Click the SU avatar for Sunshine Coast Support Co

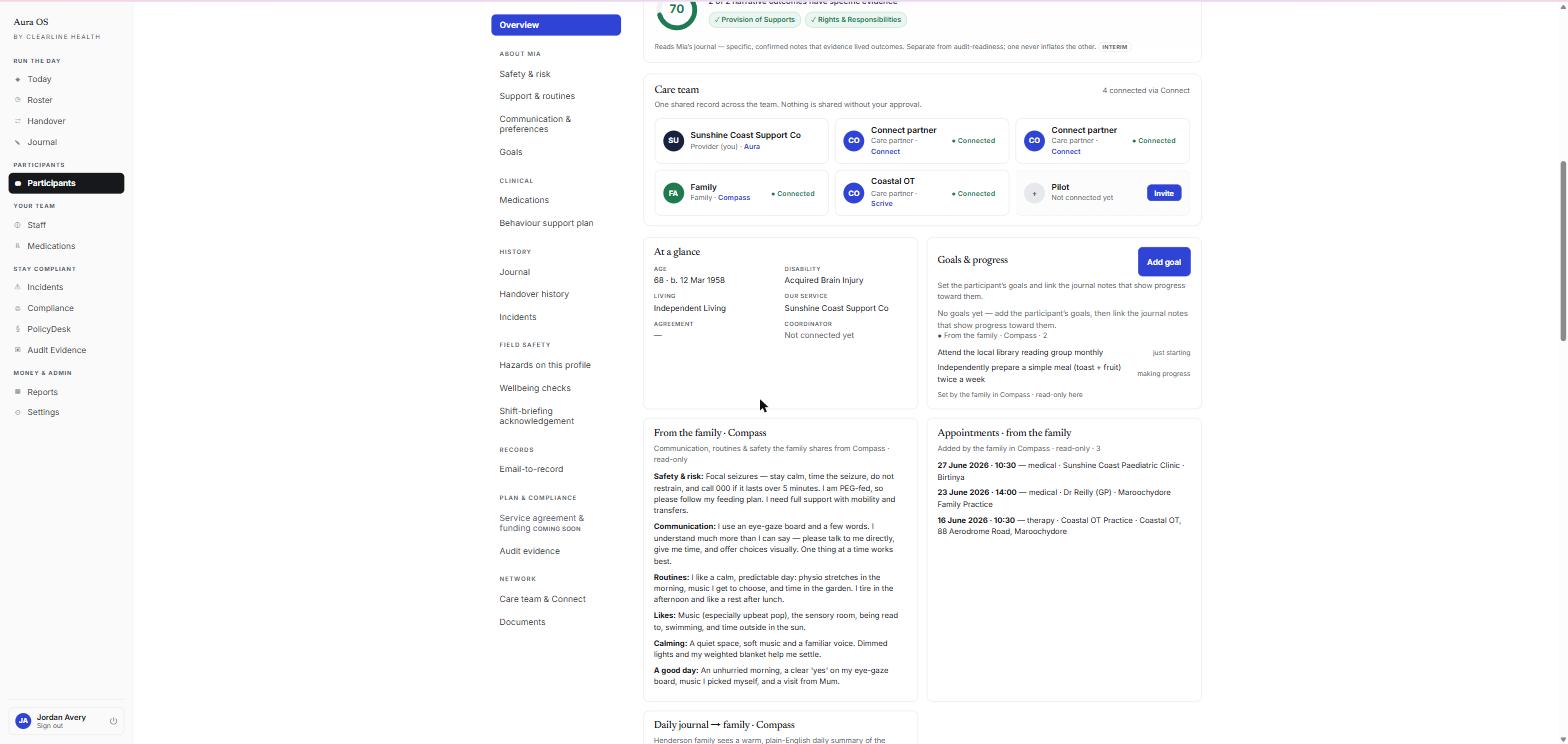click(673, 141)
